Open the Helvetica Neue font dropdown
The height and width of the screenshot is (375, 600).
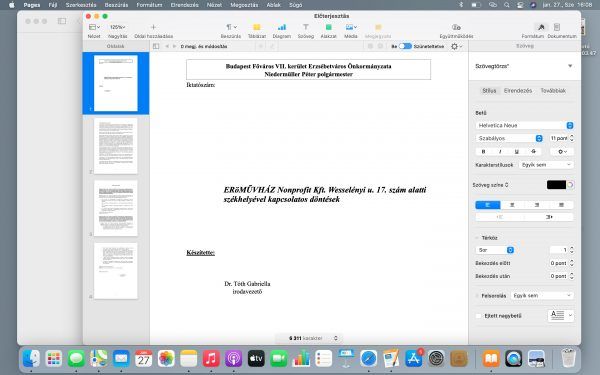coord(524,126)
